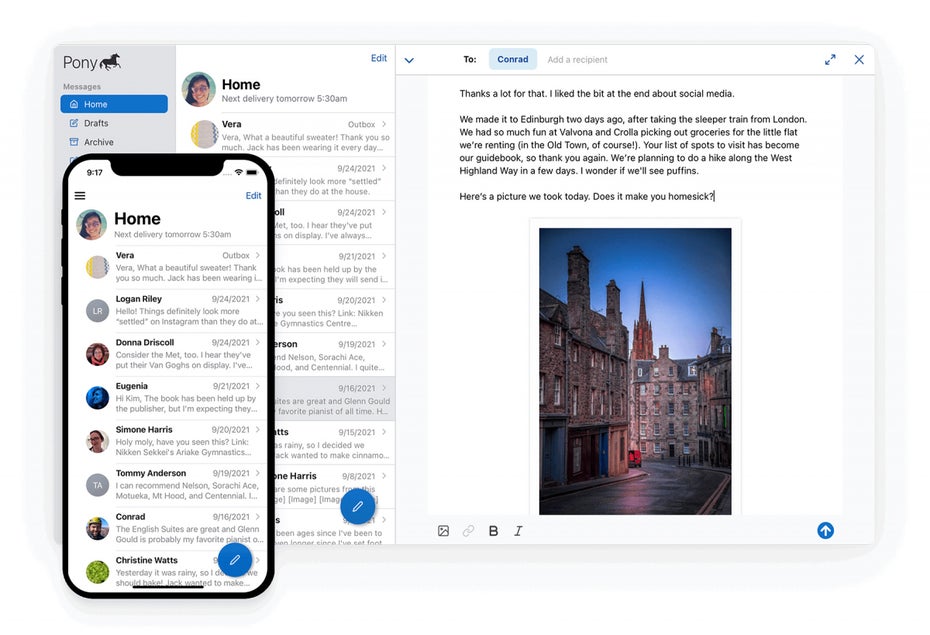Tap Vera's avatar on the phone
The image size is (930, 635).
click(x=97, y=267)
